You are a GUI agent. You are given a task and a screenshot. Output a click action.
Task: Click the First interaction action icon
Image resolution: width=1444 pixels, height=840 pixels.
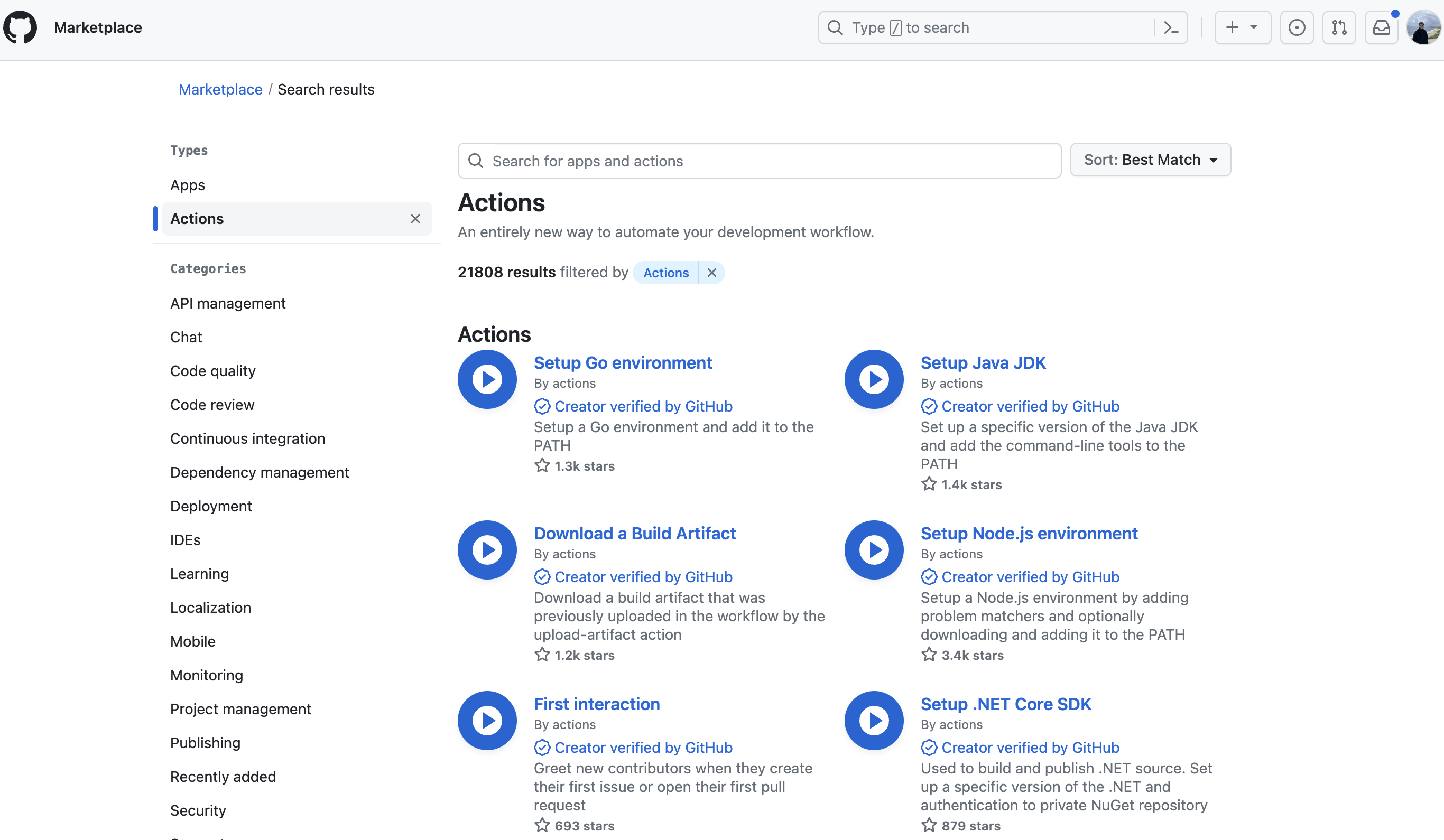(x=487, y=720)
